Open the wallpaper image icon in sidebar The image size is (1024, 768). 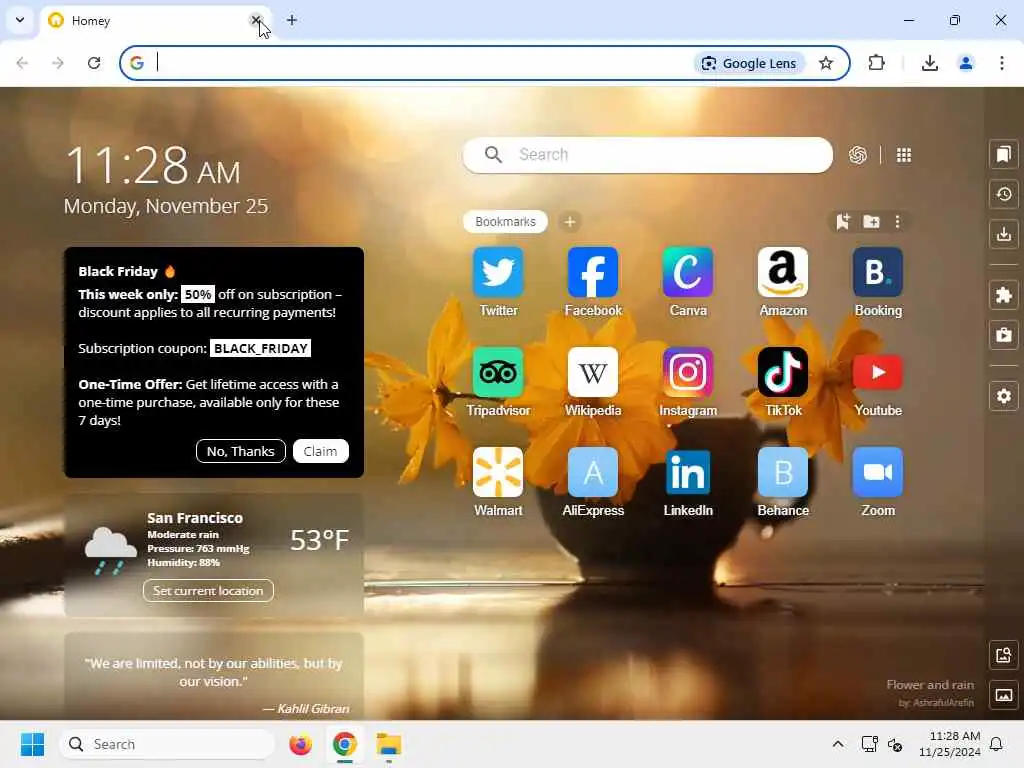[x=1004, y=695]
